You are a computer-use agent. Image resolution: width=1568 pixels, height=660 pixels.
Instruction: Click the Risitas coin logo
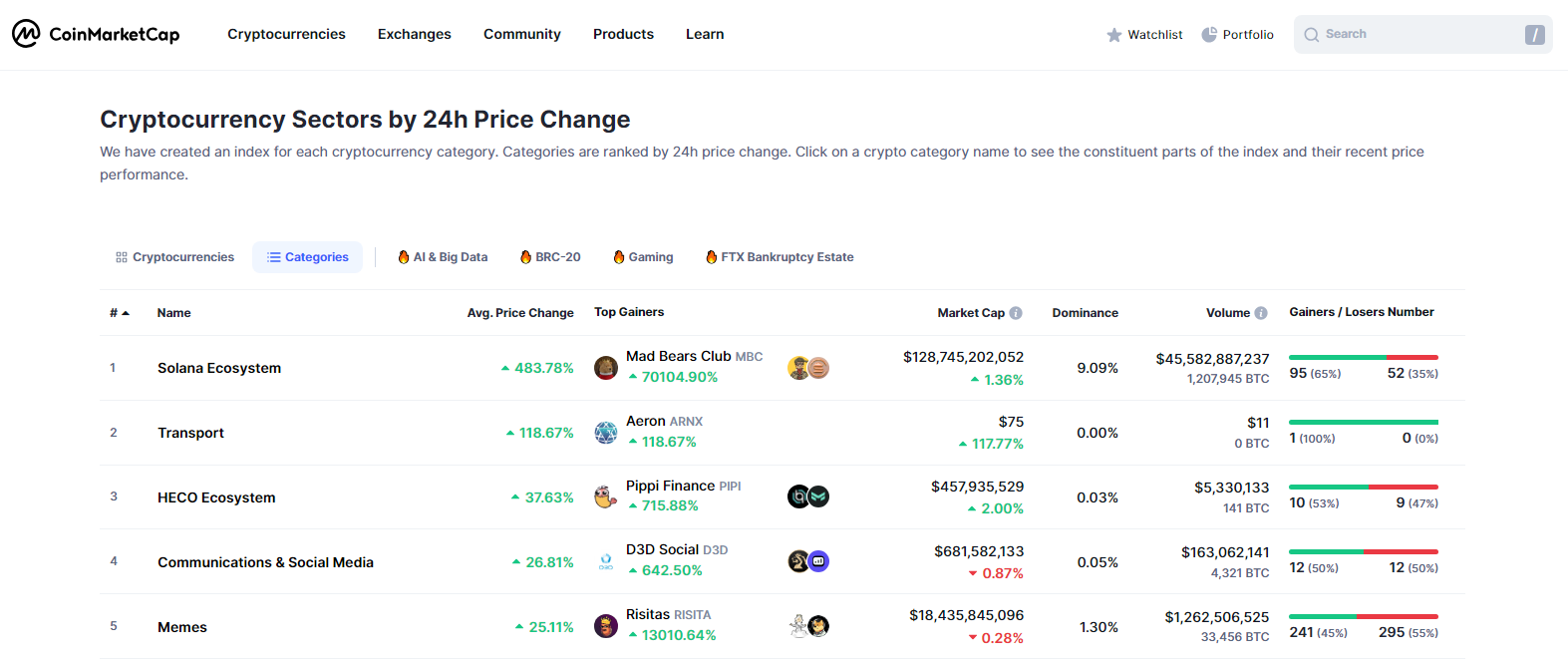point(606,626)
